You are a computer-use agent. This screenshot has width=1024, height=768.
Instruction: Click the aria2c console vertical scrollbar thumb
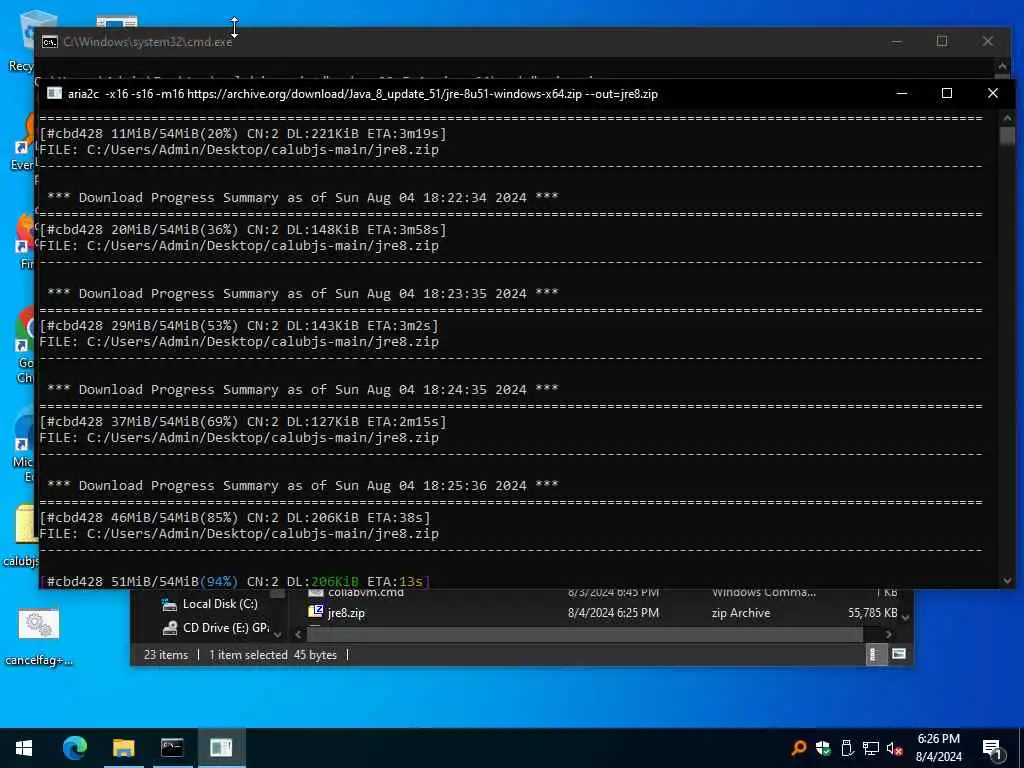(x=1007, y=136)
